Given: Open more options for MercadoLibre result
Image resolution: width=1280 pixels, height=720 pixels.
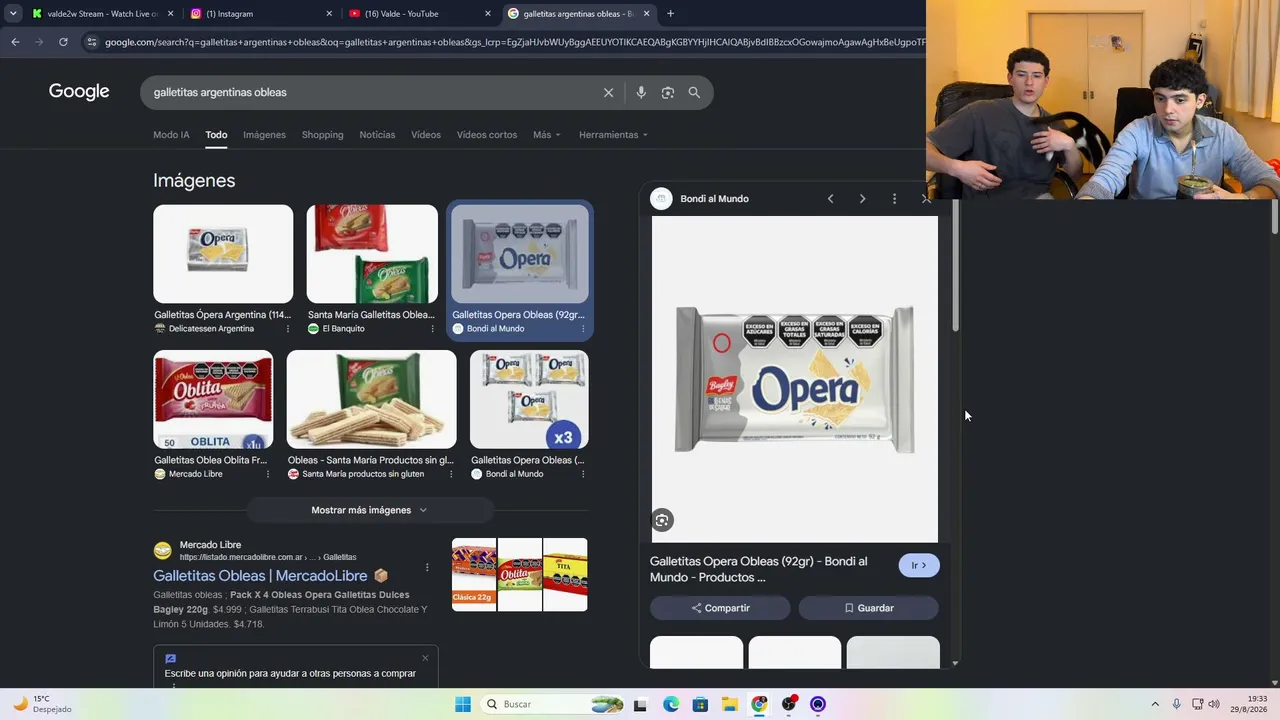Looking at the screenshot, I should [427, 568].
